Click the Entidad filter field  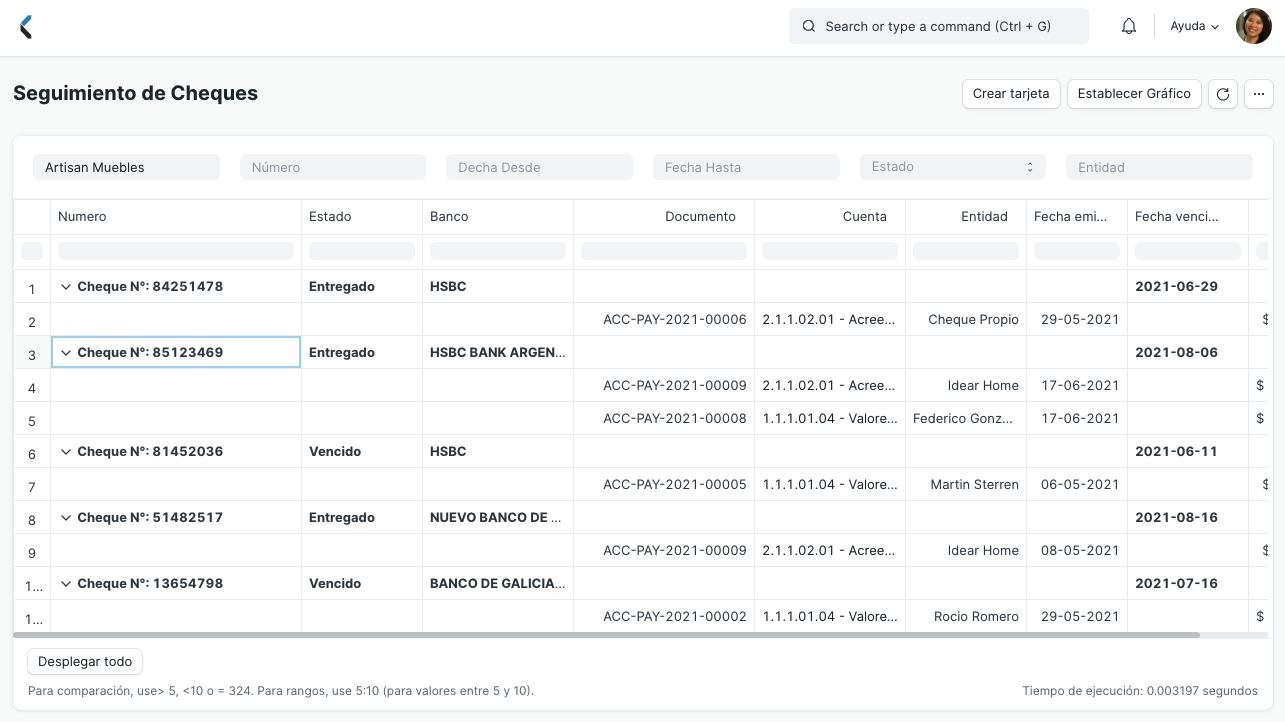[1159, 167]
